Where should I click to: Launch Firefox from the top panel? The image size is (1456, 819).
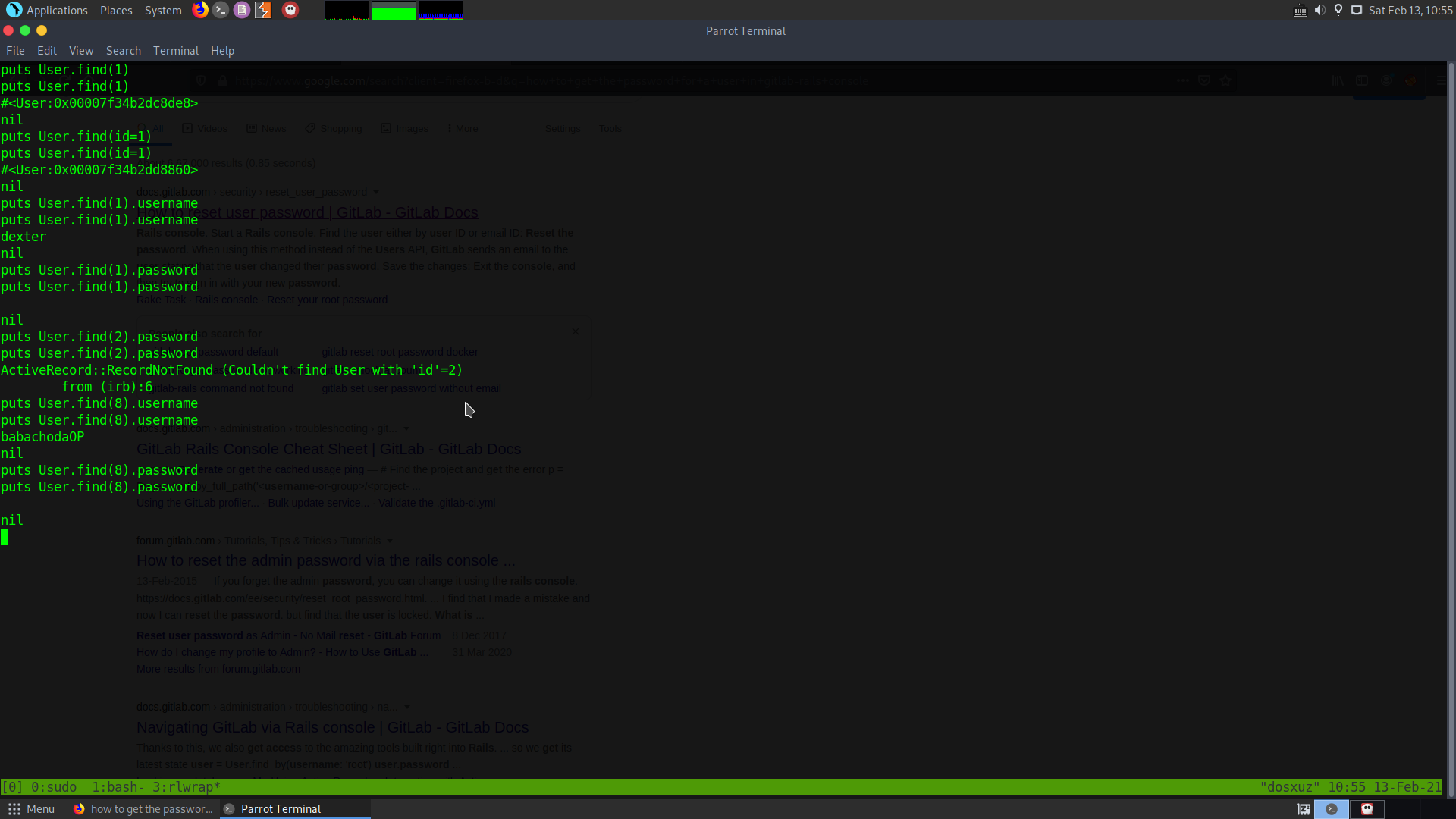pyautogui.click(x=199, y=10)
